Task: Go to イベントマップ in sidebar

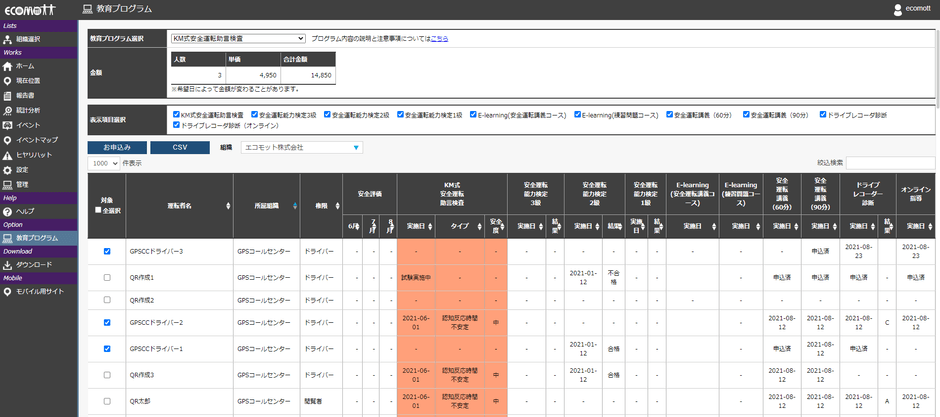Action: (36, 140)
